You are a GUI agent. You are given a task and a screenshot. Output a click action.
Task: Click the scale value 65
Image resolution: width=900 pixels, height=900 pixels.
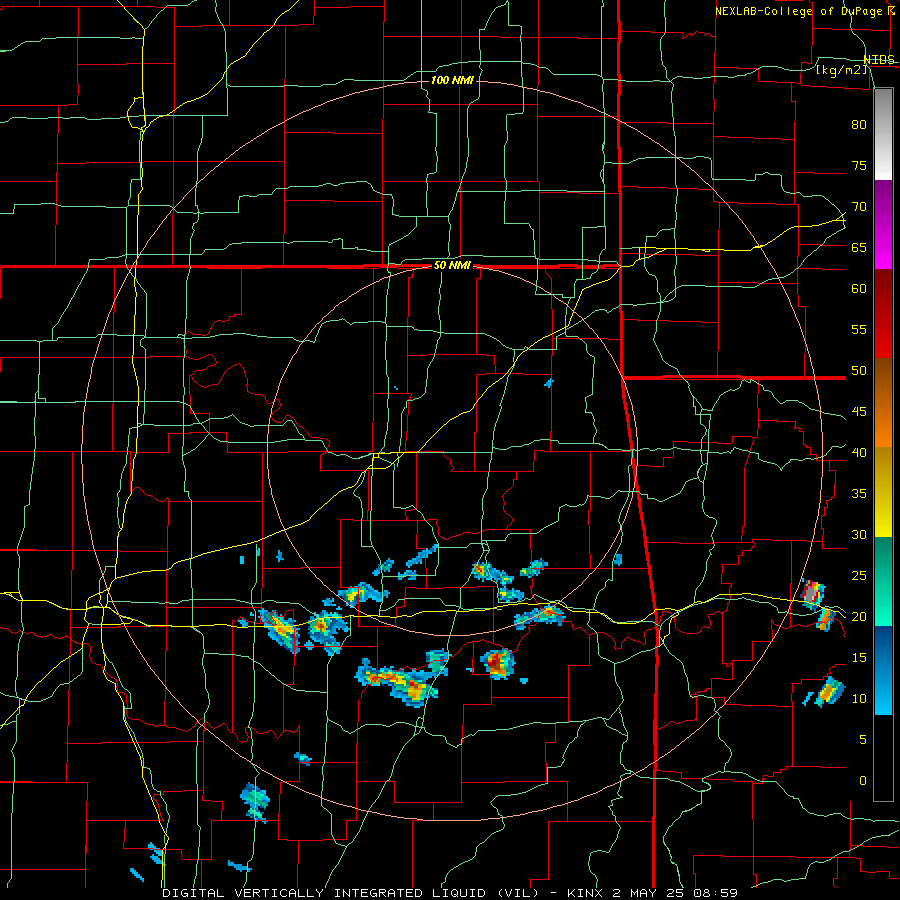coord(859,247)
